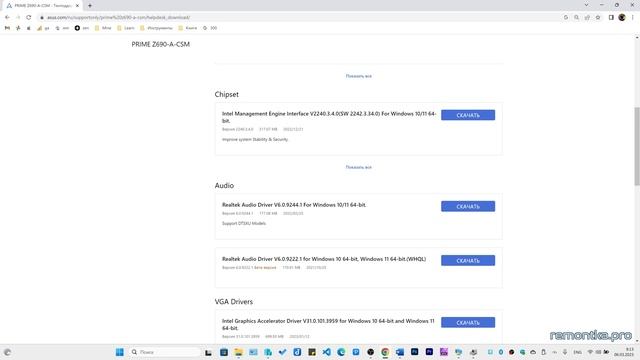Show hidden system tray icons

tap(554, 352)
